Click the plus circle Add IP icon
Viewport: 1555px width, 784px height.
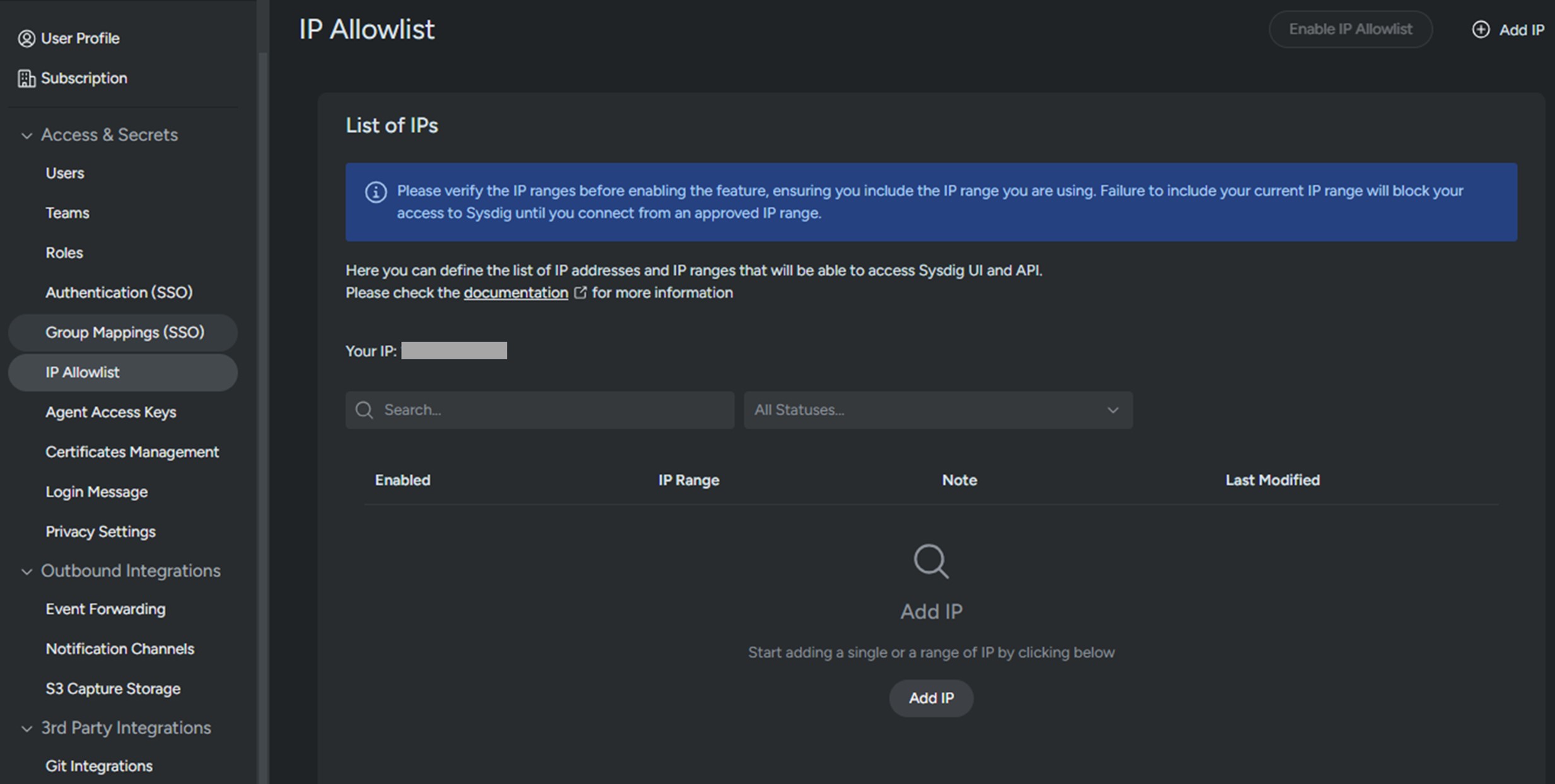tap(1480, 30)
